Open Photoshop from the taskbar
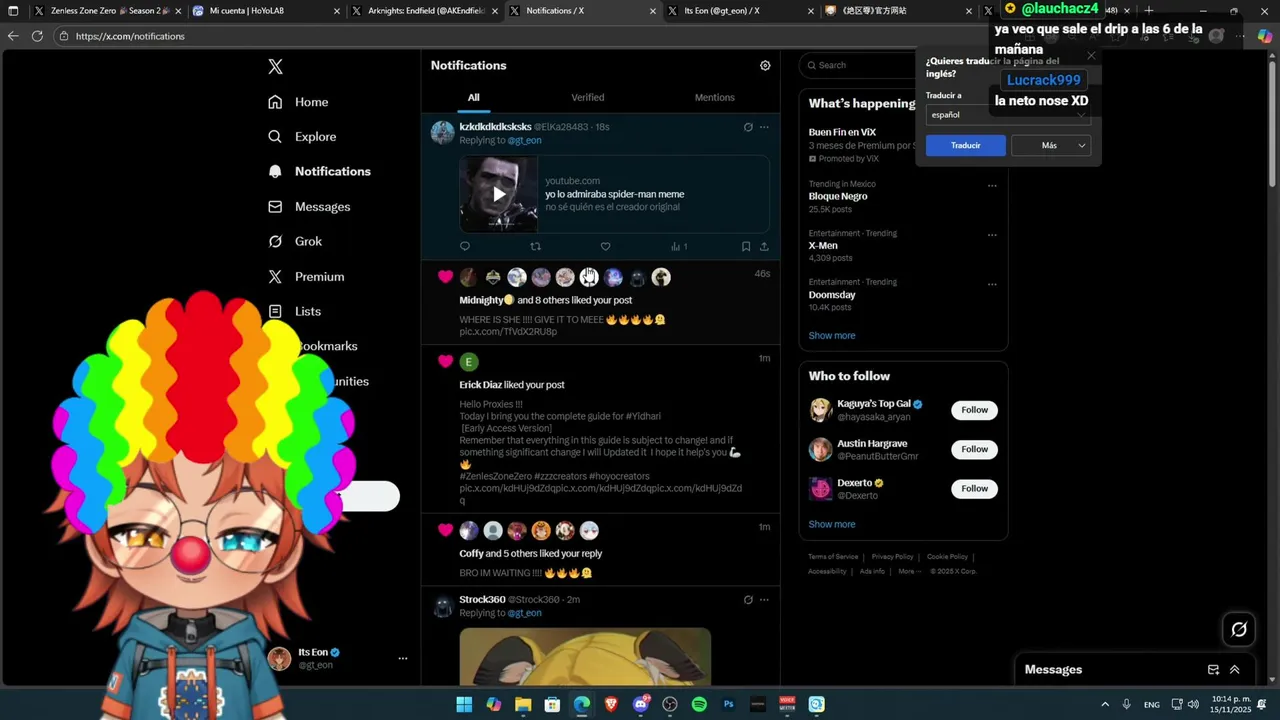Viewport: 1280px width, 720px height. coord(728,704)
